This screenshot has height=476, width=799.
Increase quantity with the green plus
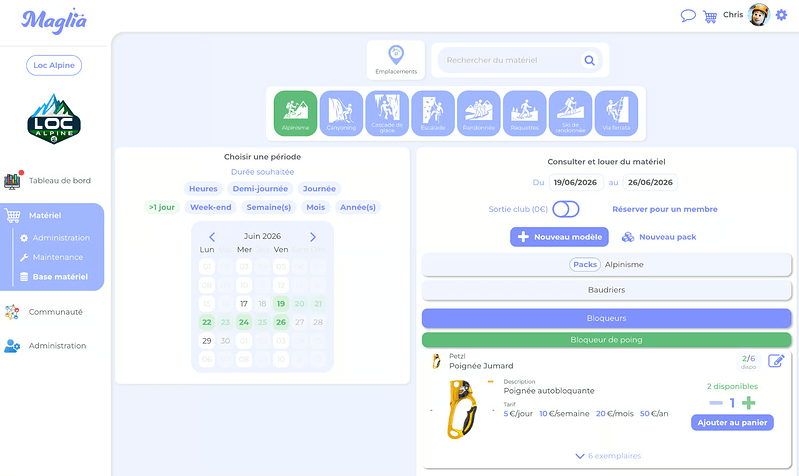tap(748, 403)
